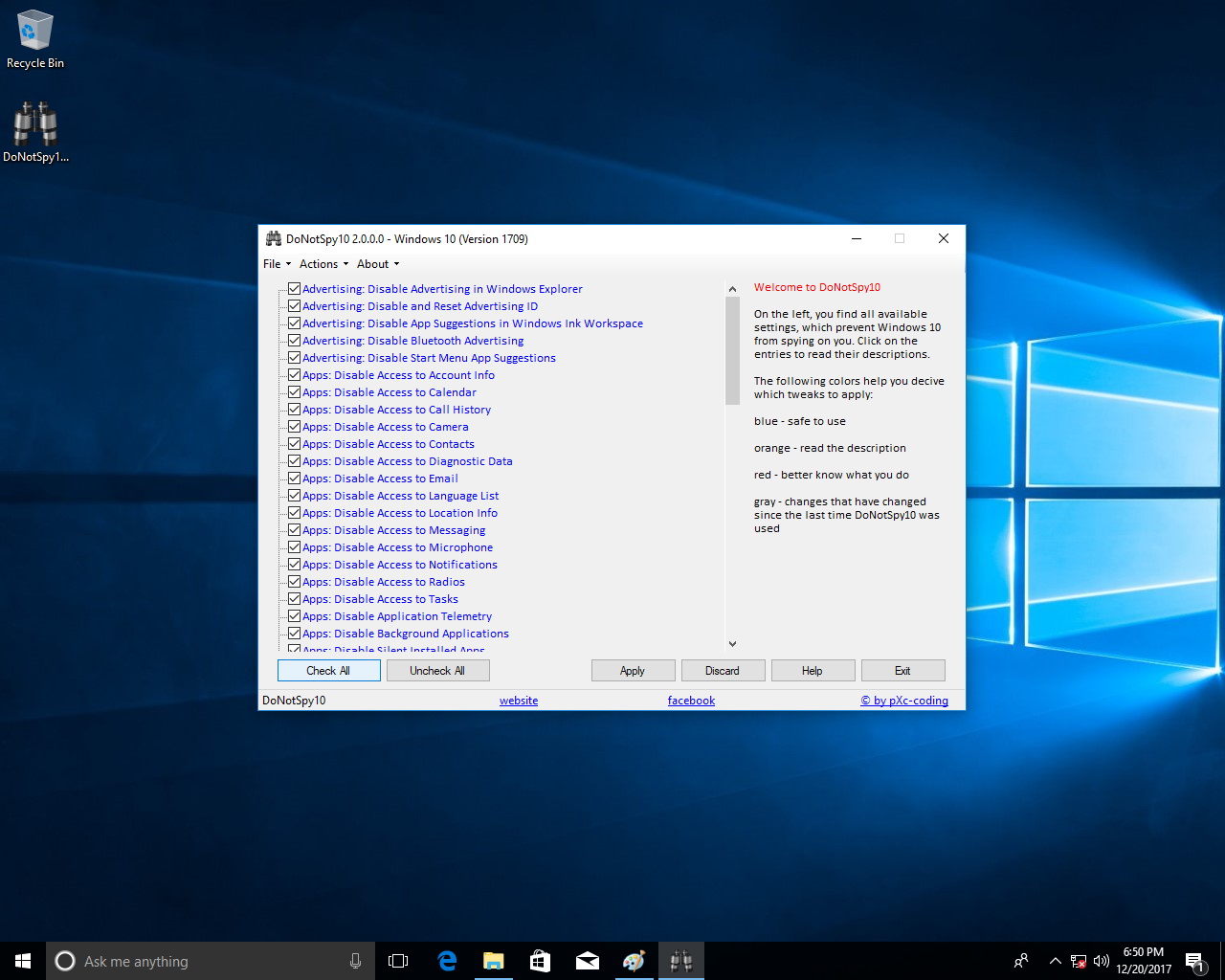
Task: Launch Microsoft Edge from the taskbar
Action: tap(447, 961)
